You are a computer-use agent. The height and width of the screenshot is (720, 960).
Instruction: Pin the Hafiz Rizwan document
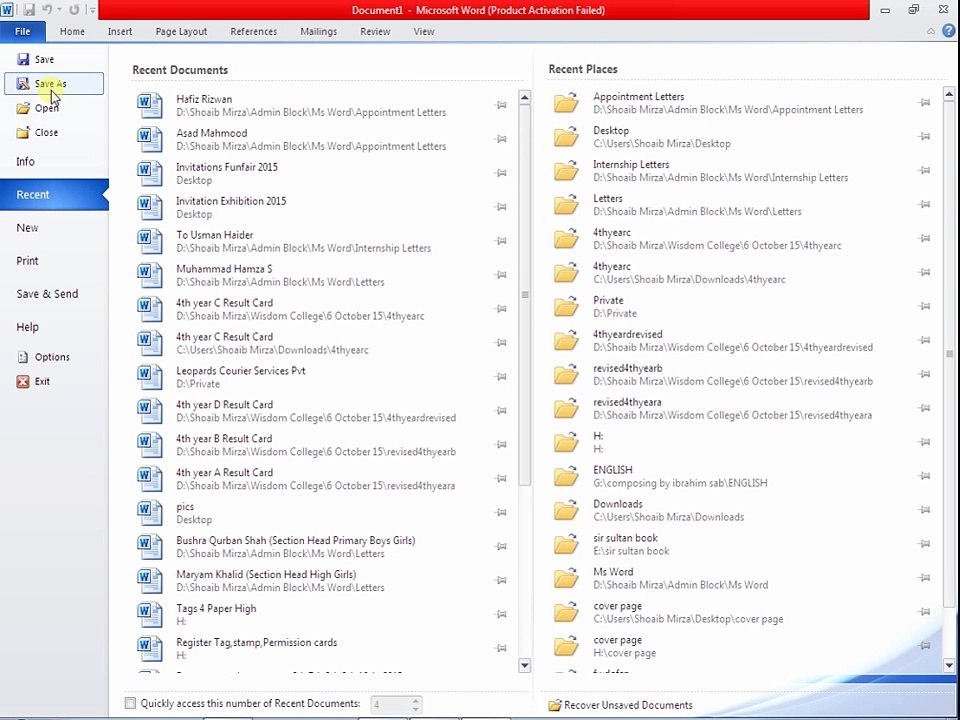pos(501,105)
